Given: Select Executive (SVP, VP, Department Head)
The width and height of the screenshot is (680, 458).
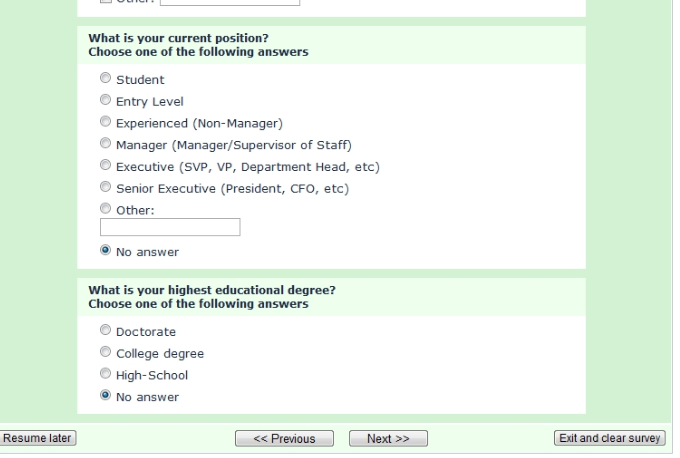Looking at the screenshot, I should tap(105, 166).
